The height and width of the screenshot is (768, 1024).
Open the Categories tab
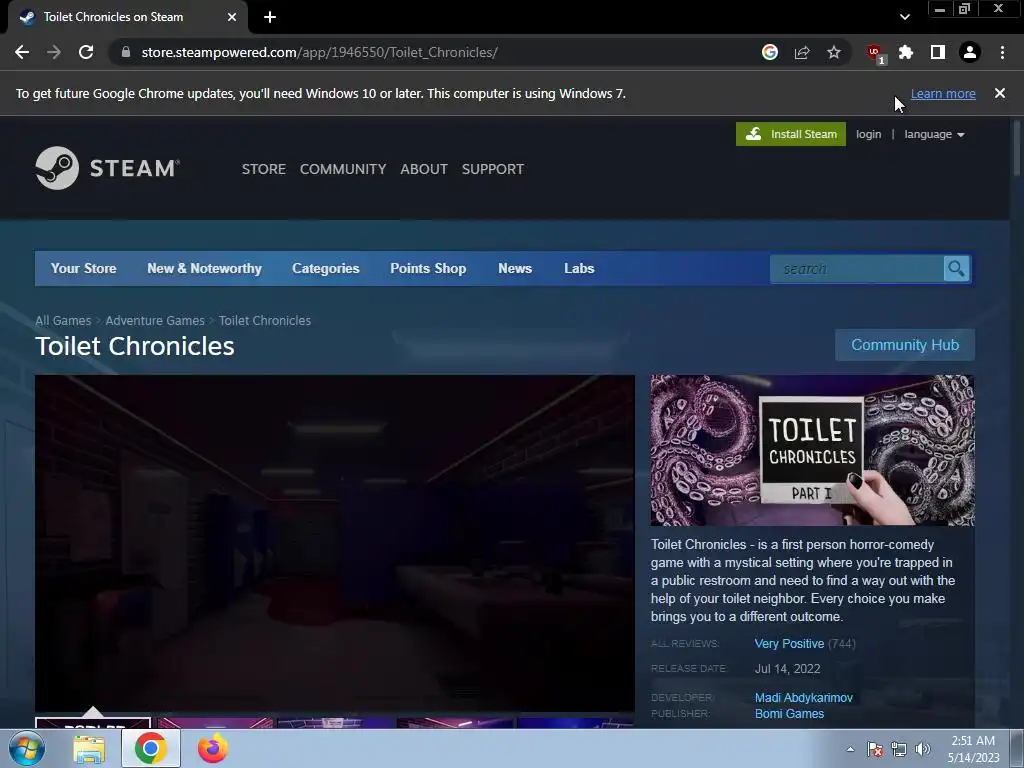click(x=326, y=268)
